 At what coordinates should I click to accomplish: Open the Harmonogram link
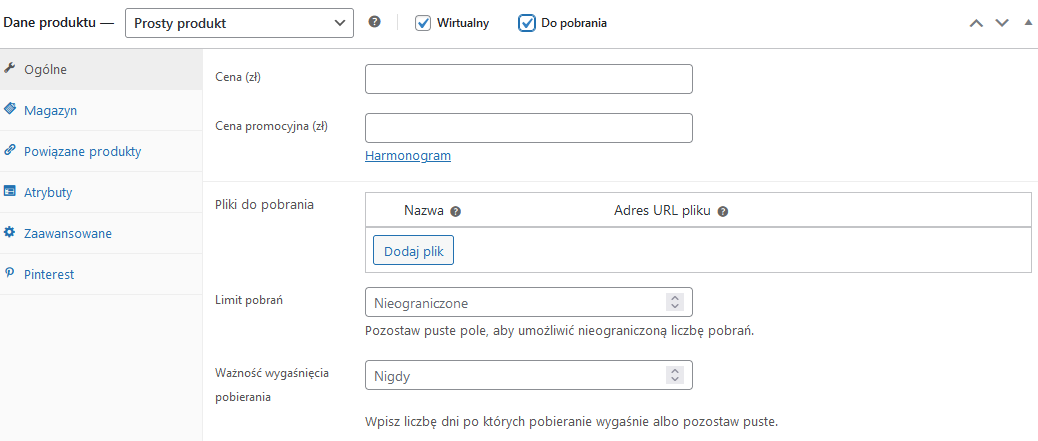coord(408,156)
